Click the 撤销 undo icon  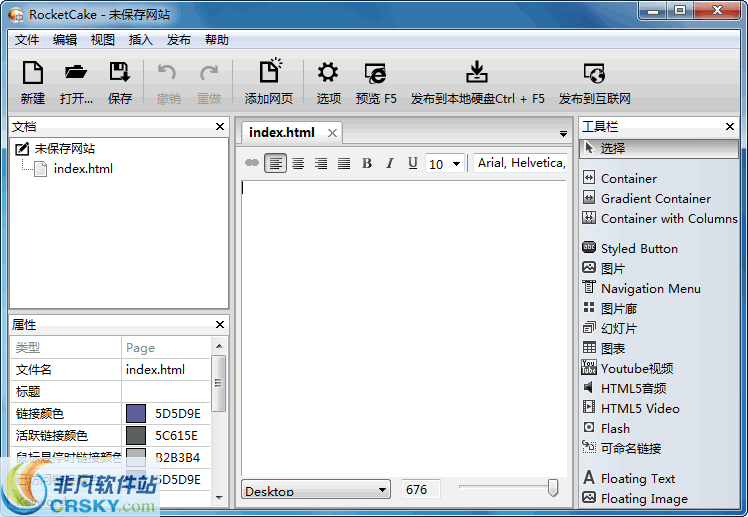(x=167, y=73)
